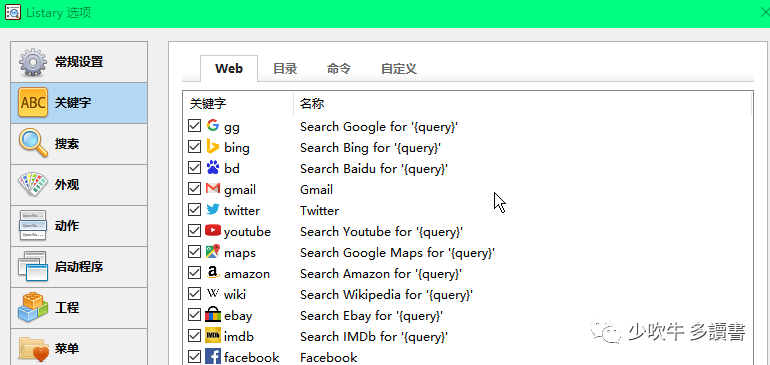
Task: Disable the youtube keyword checkbox
Action: pos(194,231)
